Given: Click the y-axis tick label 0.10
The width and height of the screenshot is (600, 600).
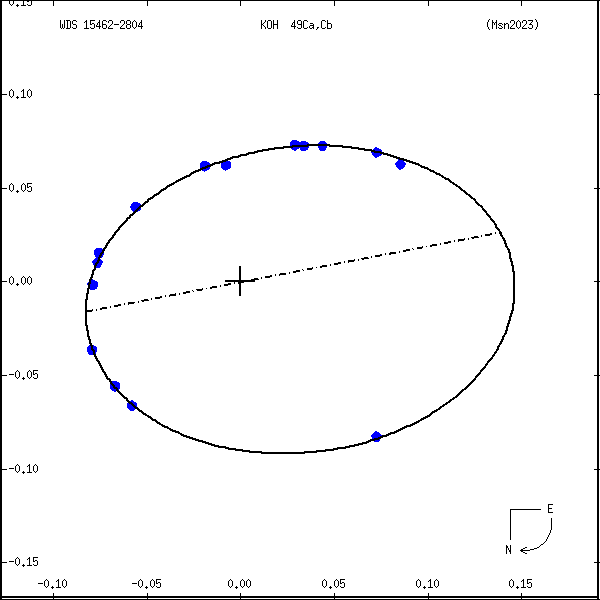Looking at the screenshot, I should 20,94.
